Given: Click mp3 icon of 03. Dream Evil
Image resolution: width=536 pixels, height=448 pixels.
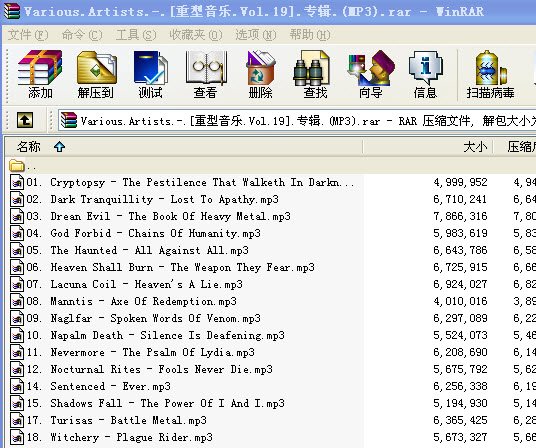Looking at the screenshot, I should point(17,216).
